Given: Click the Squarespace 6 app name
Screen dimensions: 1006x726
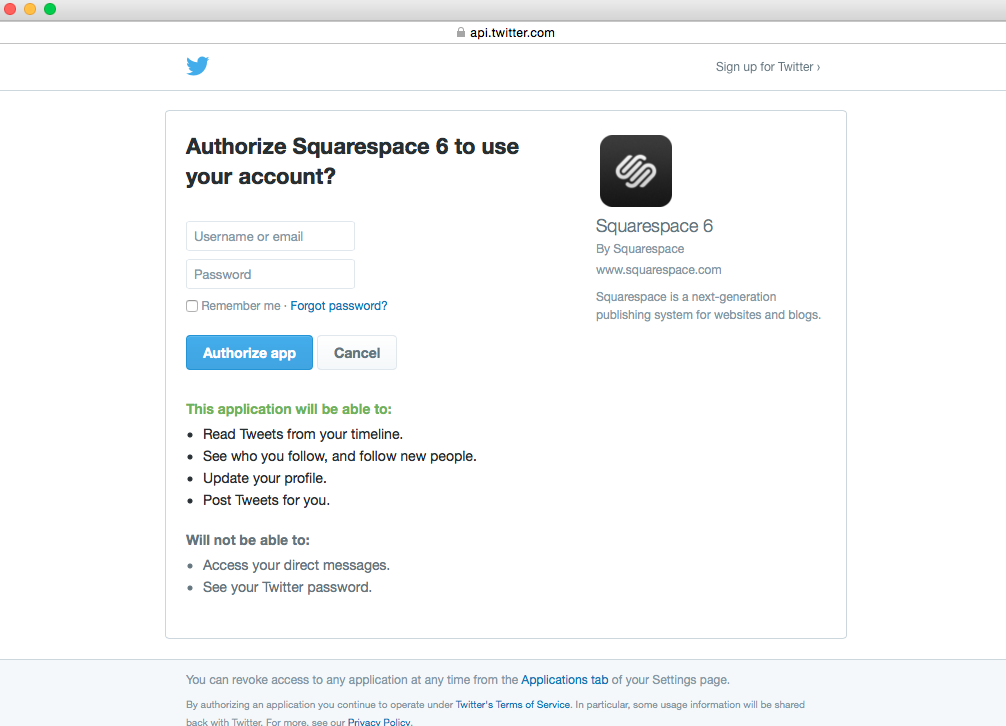Looking at the screenshot, I should point(654,226).
